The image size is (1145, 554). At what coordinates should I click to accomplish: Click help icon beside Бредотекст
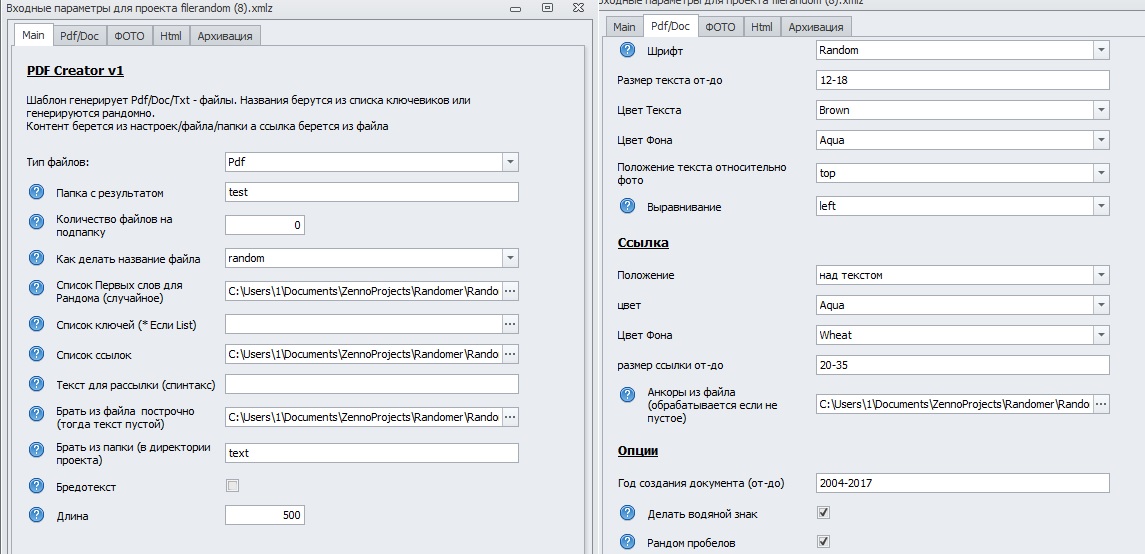click(37, 487)
